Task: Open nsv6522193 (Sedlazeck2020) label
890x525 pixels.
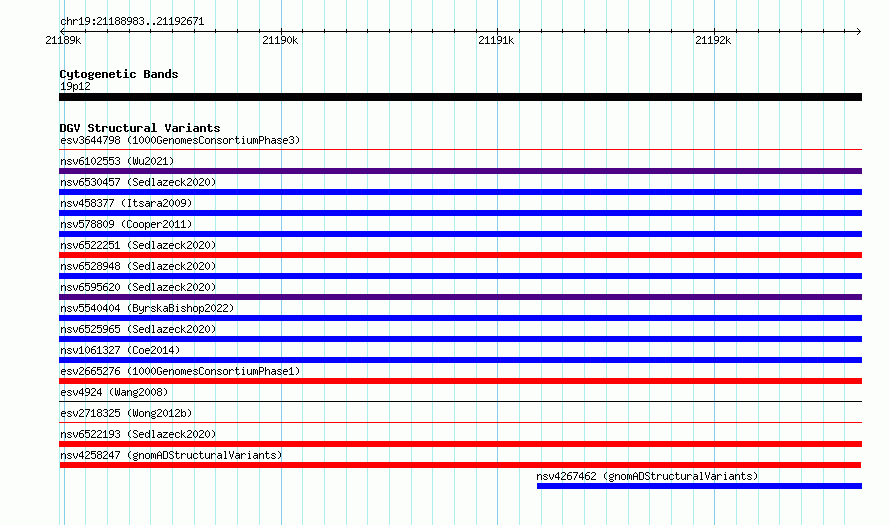Action: pyautogui.click(x=138, y=434)
